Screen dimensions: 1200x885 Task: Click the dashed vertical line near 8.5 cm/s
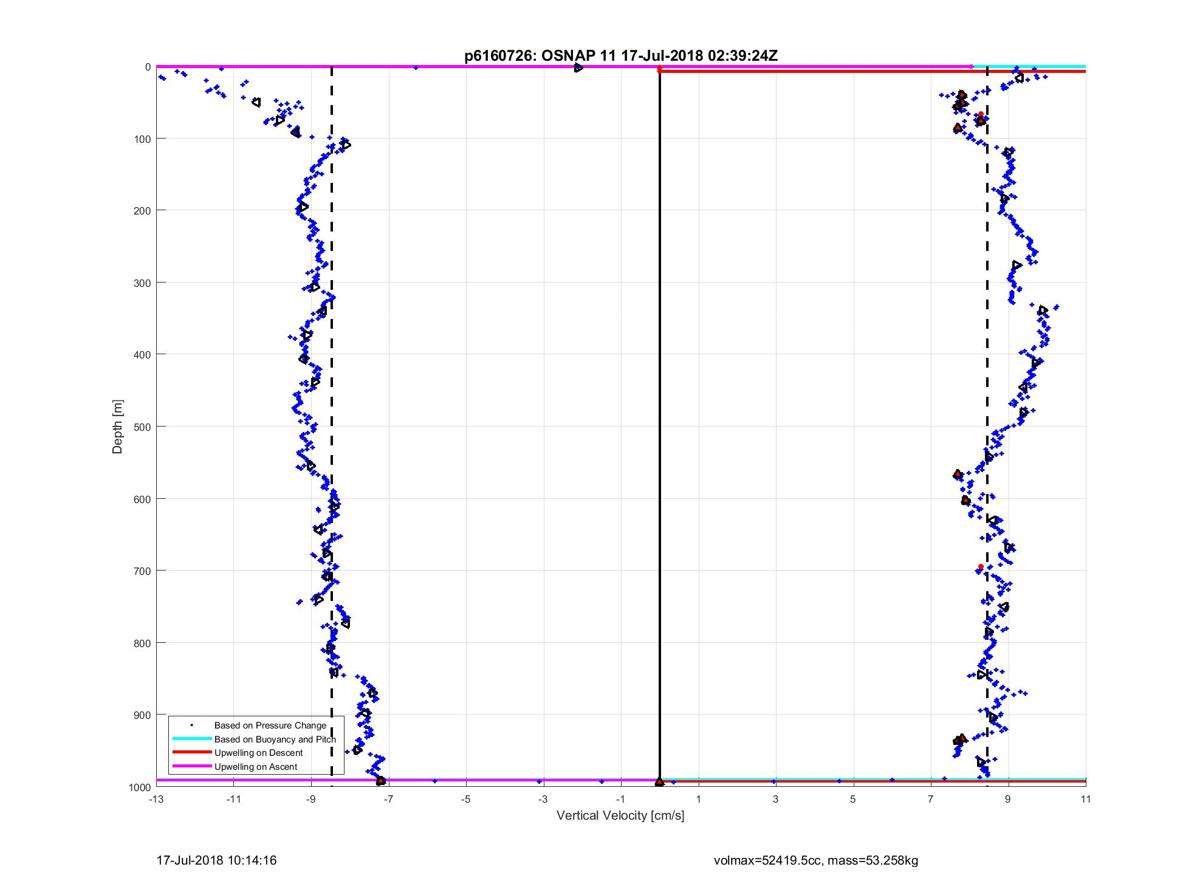[x=987, y=426]
